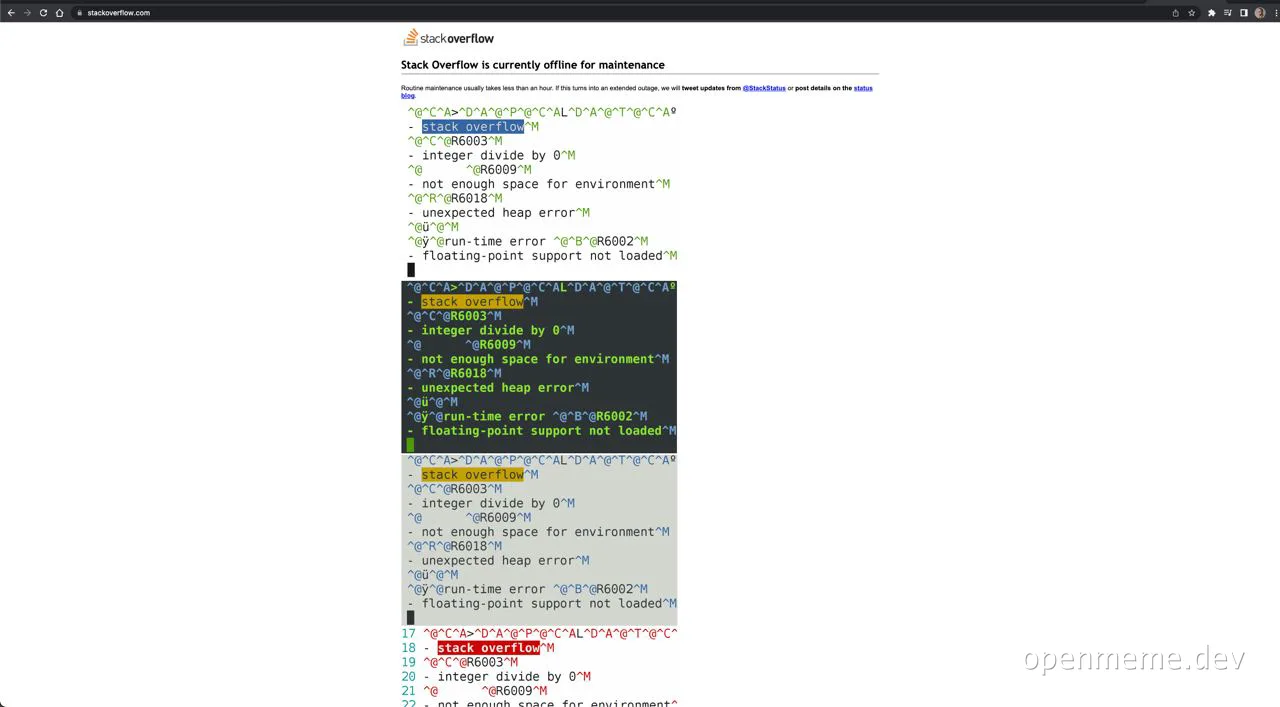The image size is (1280, 707).
Task: Click "unexpected heap error" in the white block
Action: 498,213
